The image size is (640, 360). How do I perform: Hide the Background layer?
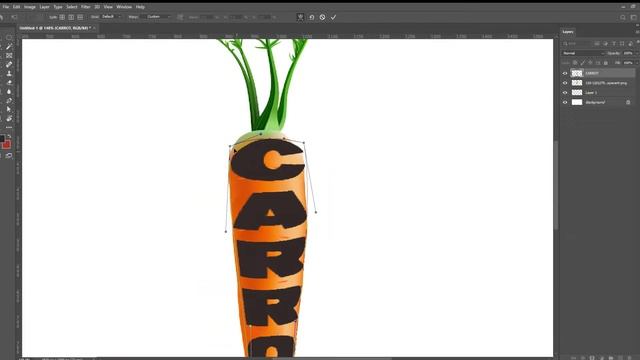[565, 102]
